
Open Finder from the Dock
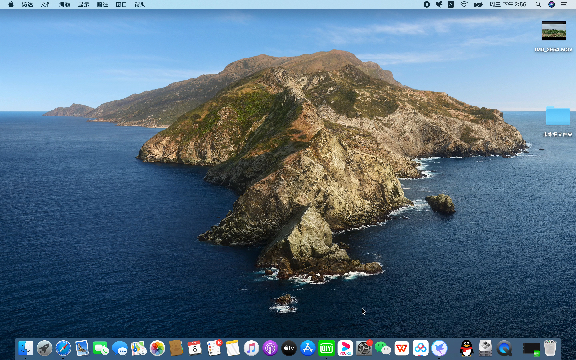(25, 348)
